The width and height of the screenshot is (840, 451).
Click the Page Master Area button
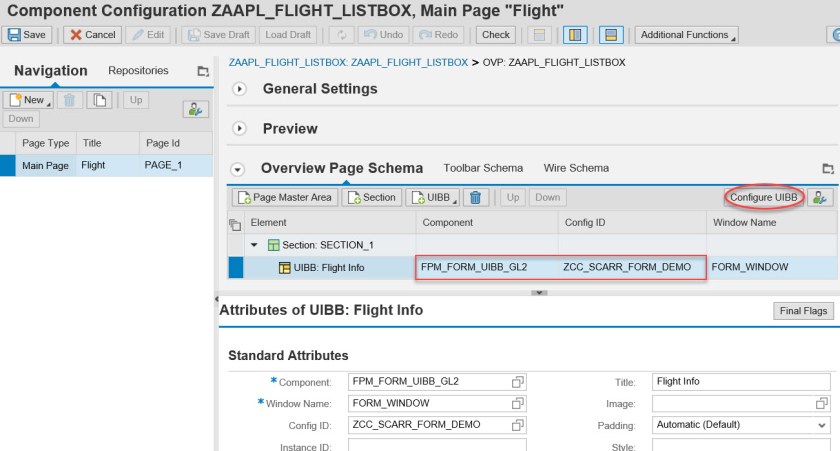point(285,198)
